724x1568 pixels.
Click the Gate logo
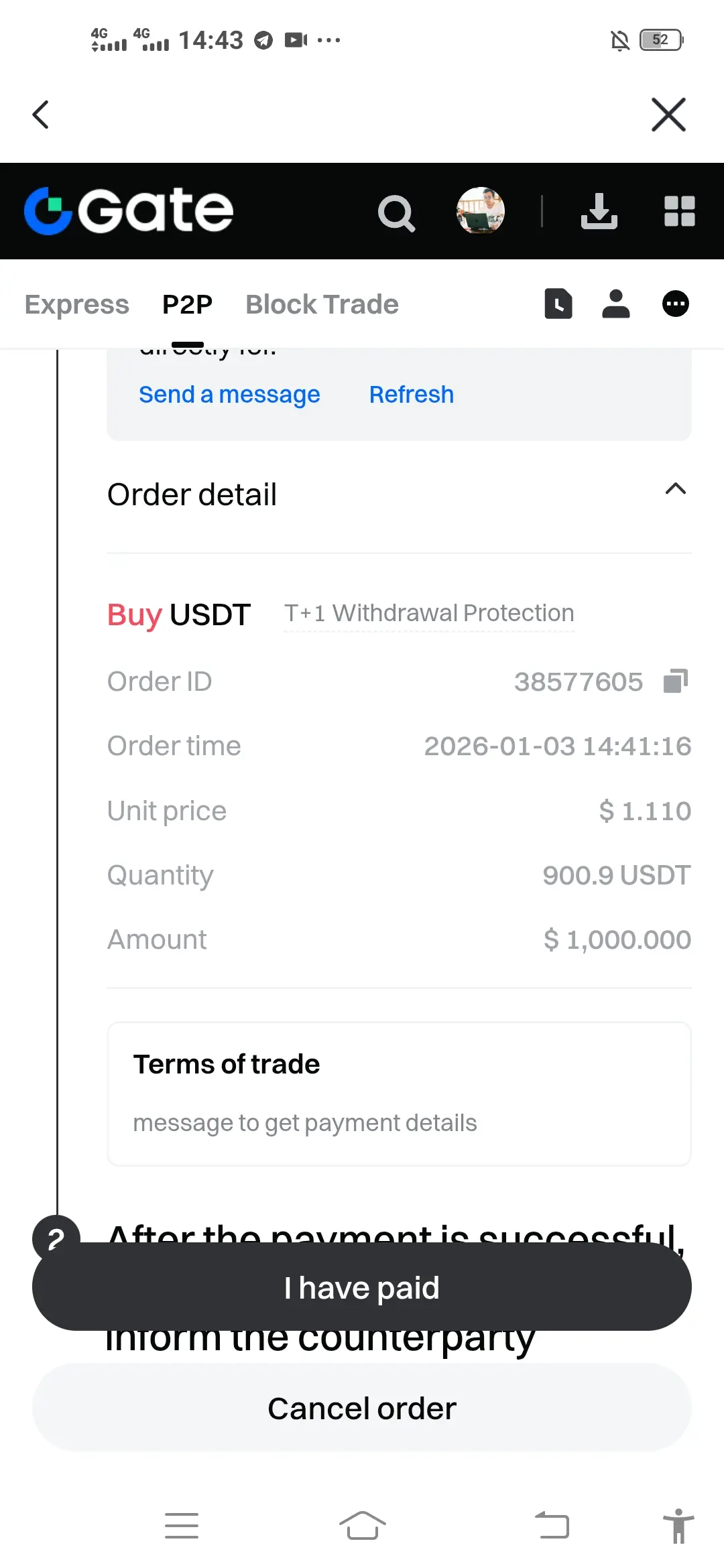click(x=129, y=210)
